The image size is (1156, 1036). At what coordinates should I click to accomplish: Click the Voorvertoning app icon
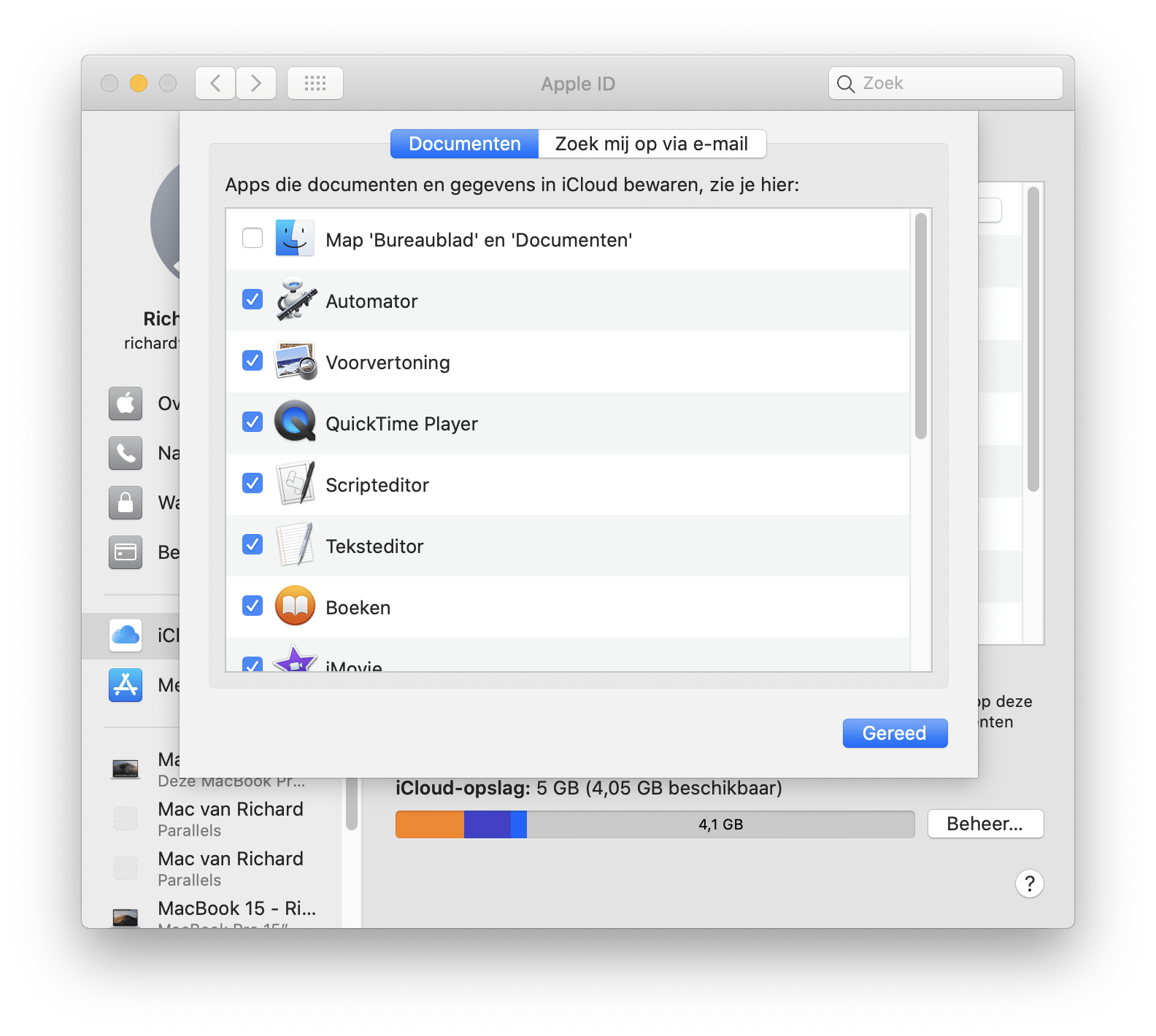[x=296, y=361]
